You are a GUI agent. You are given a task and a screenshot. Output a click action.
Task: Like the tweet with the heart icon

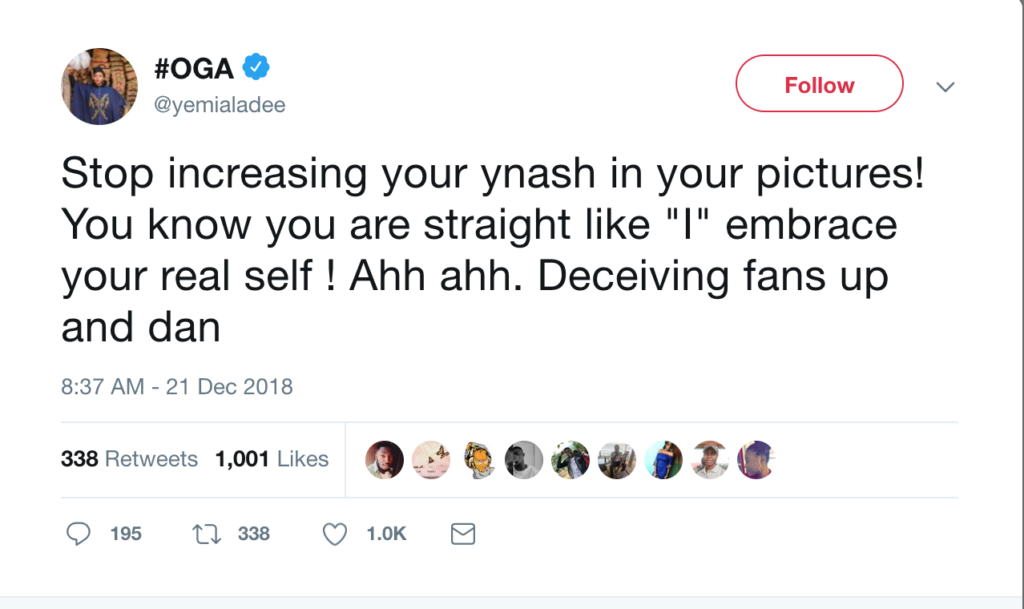334,535
